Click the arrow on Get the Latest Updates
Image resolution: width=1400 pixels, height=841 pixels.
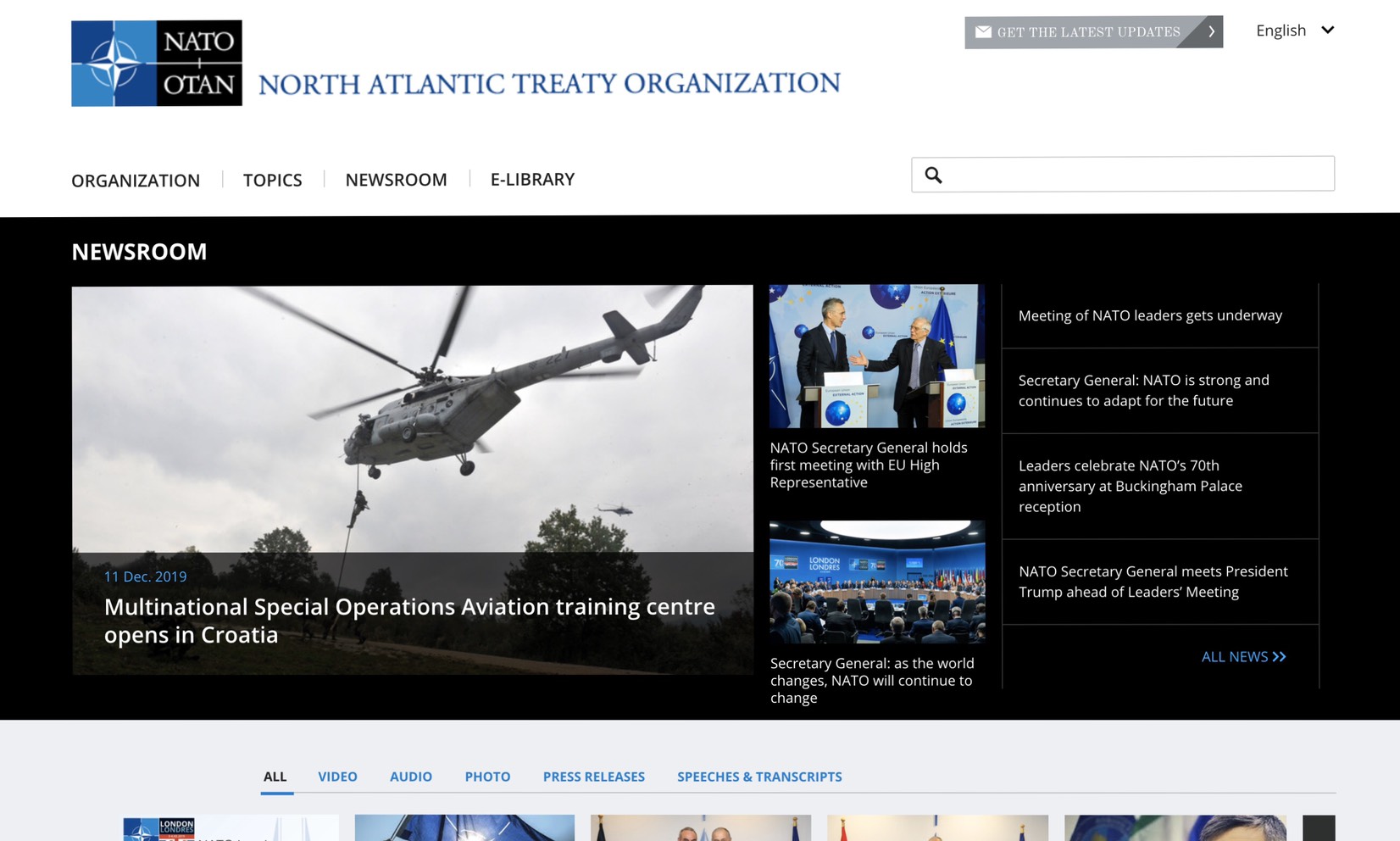[x=1211, y=31]
